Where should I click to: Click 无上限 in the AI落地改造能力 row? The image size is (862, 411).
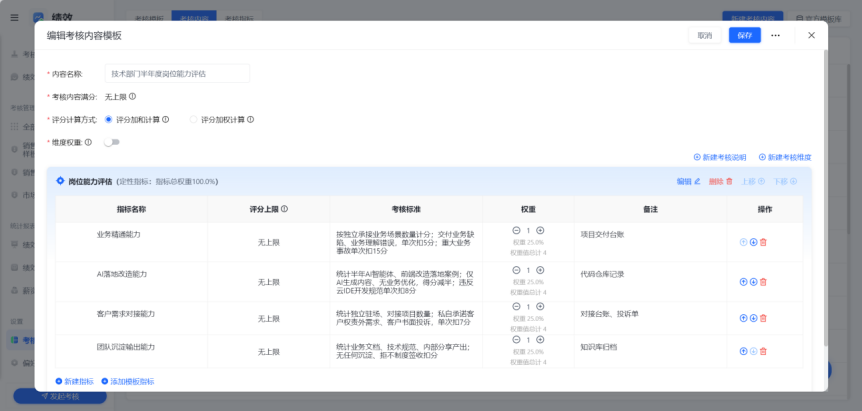[269, 282]
